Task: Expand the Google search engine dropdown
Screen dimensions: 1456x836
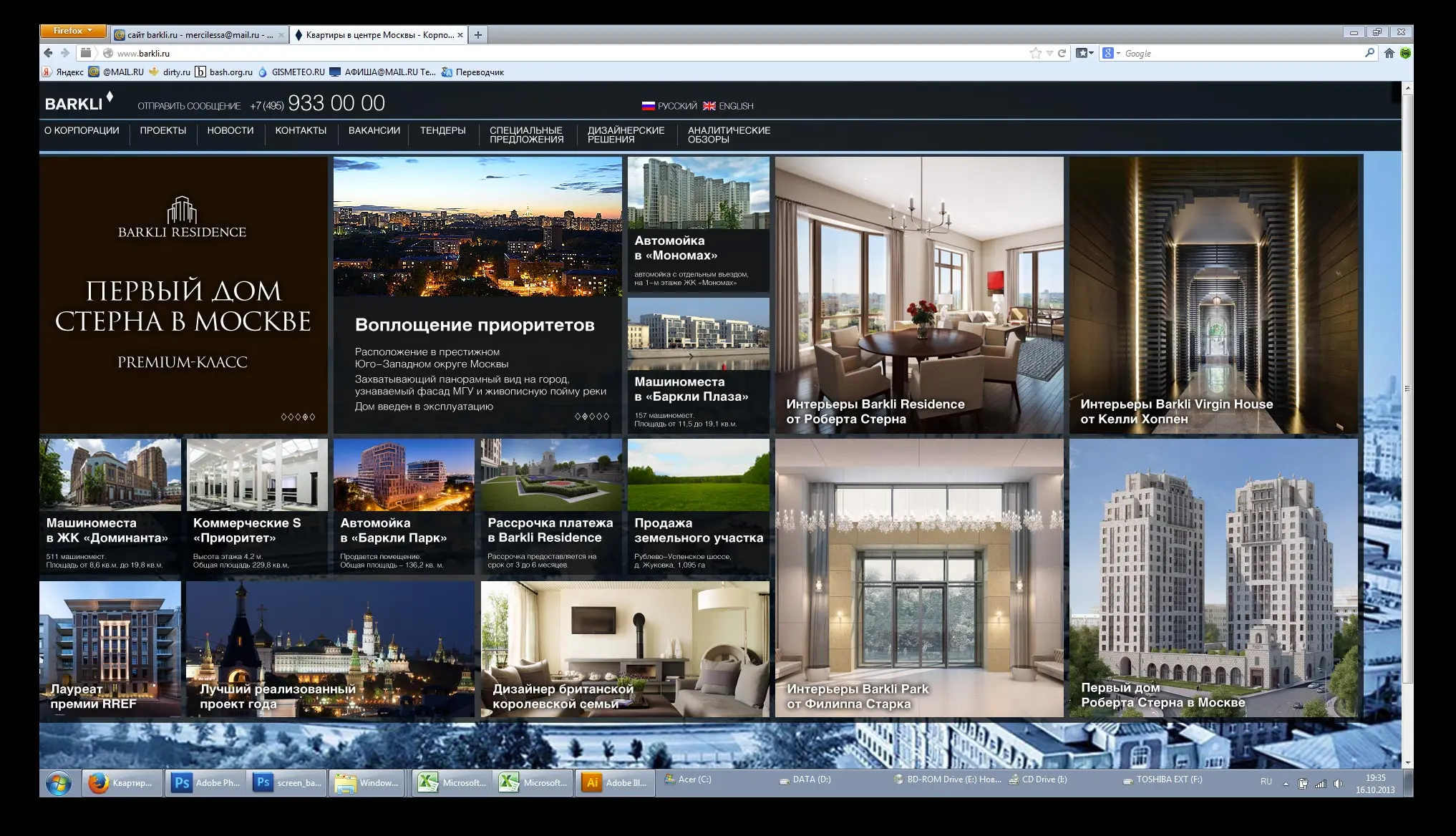Action: click(1119, 53)
